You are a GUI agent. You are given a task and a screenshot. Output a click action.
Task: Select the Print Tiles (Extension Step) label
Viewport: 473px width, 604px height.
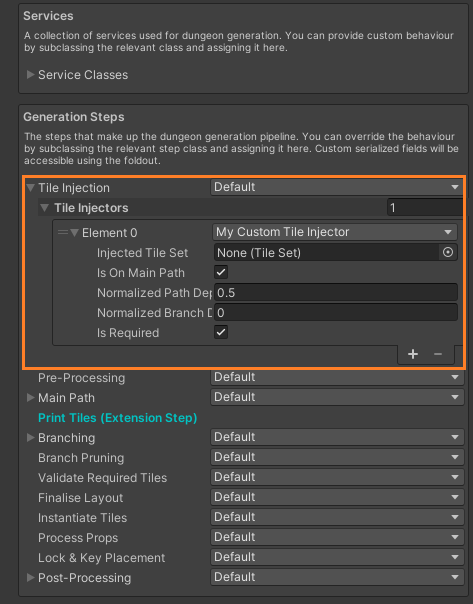117,418
